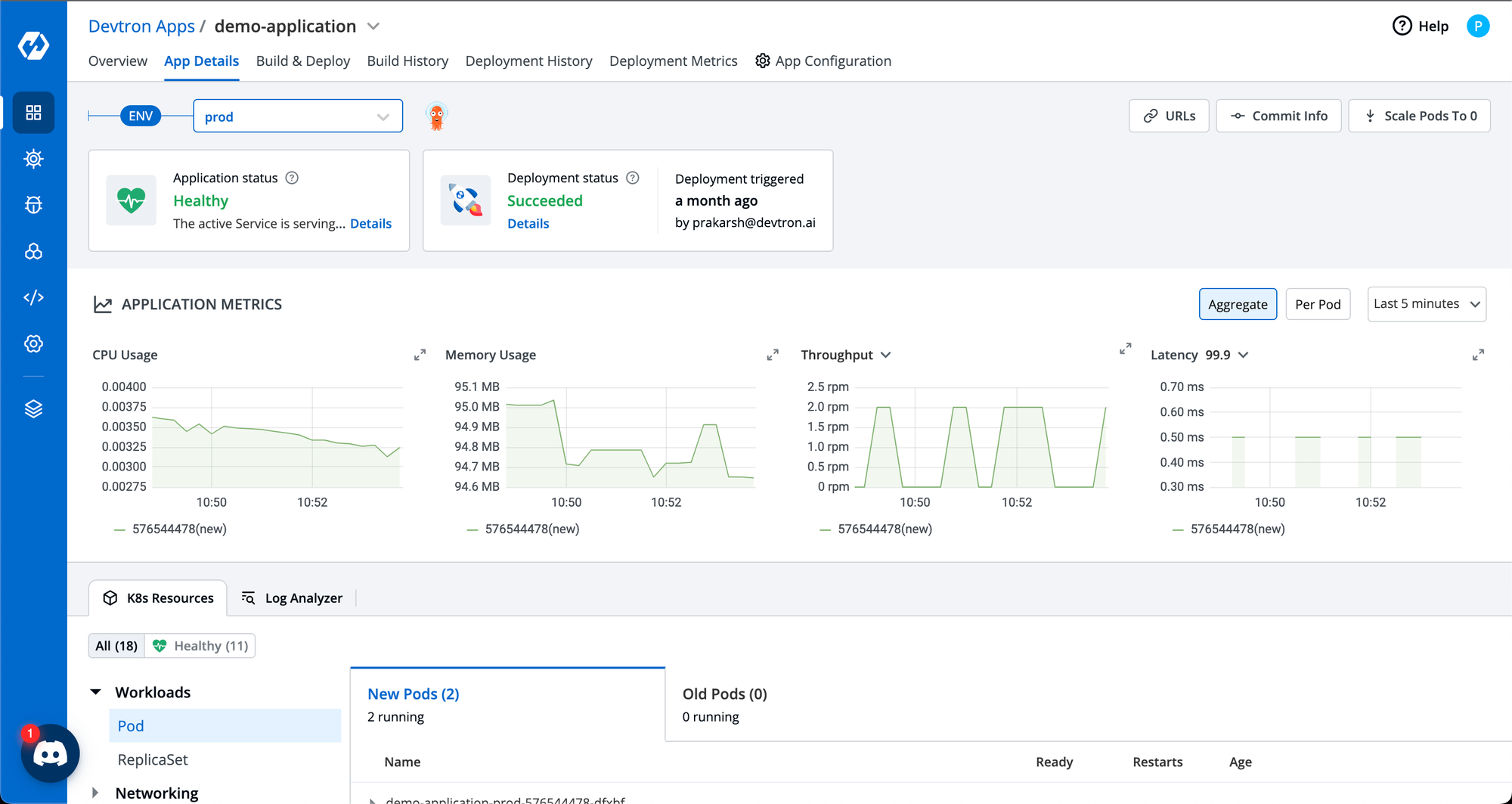The image size is (1512, 804).
Task: Switch to Per Pod metrics view
Action: click(x=1318, y=304)
